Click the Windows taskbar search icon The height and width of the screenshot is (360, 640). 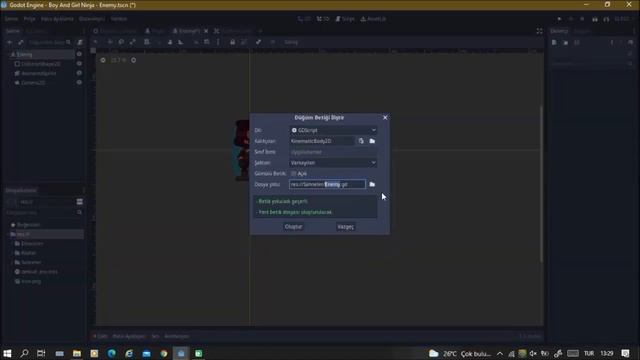pos(24,353)
